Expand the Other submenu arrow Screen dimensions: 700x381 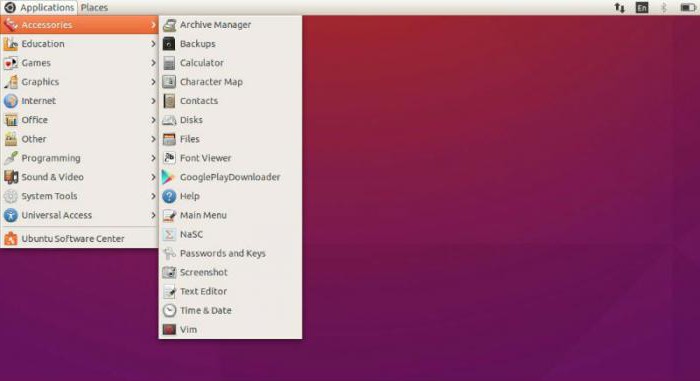(153, 139)
